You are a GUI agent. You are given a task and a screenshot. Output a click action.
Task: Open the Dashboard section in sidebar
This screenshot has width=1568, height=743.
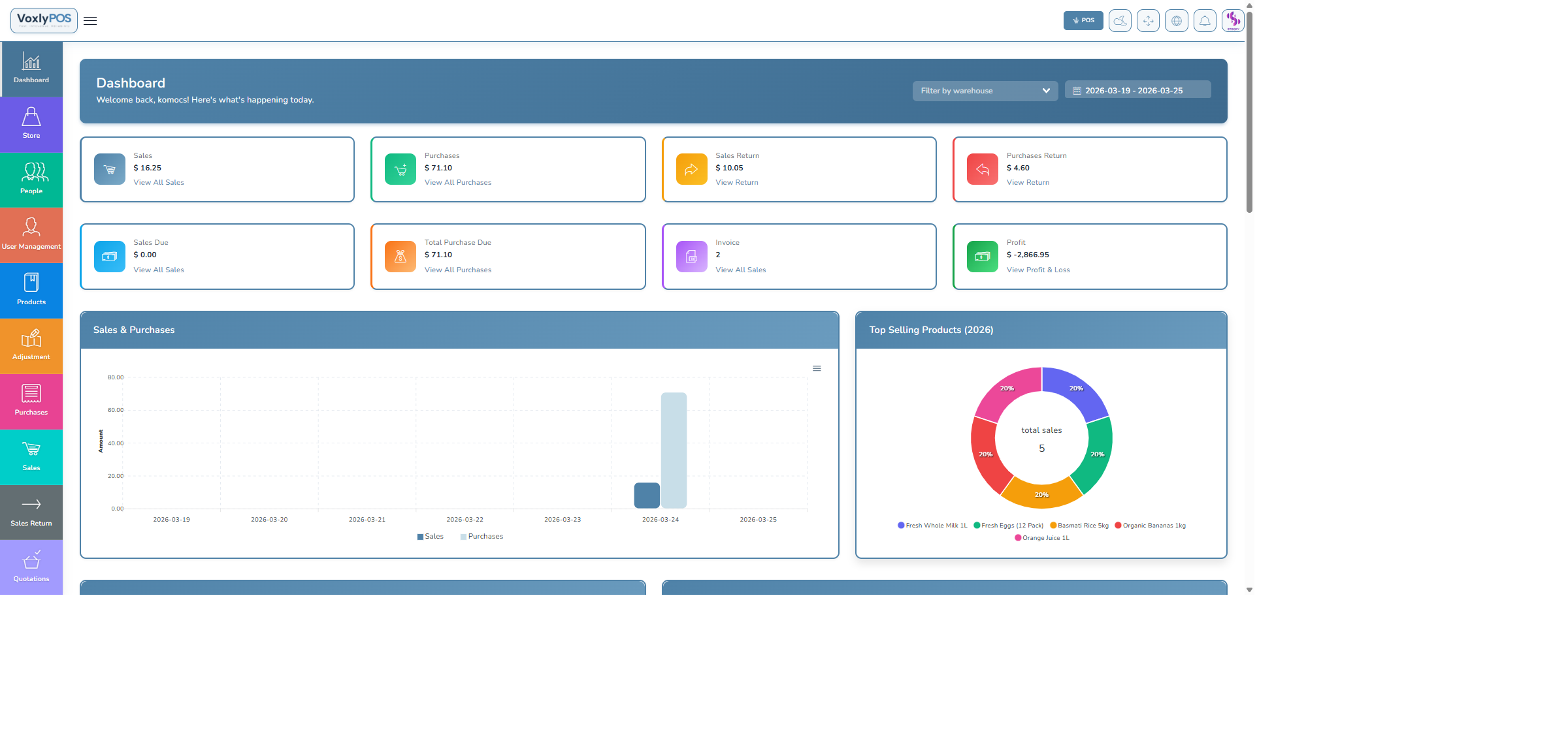click(x=31, y=67)
